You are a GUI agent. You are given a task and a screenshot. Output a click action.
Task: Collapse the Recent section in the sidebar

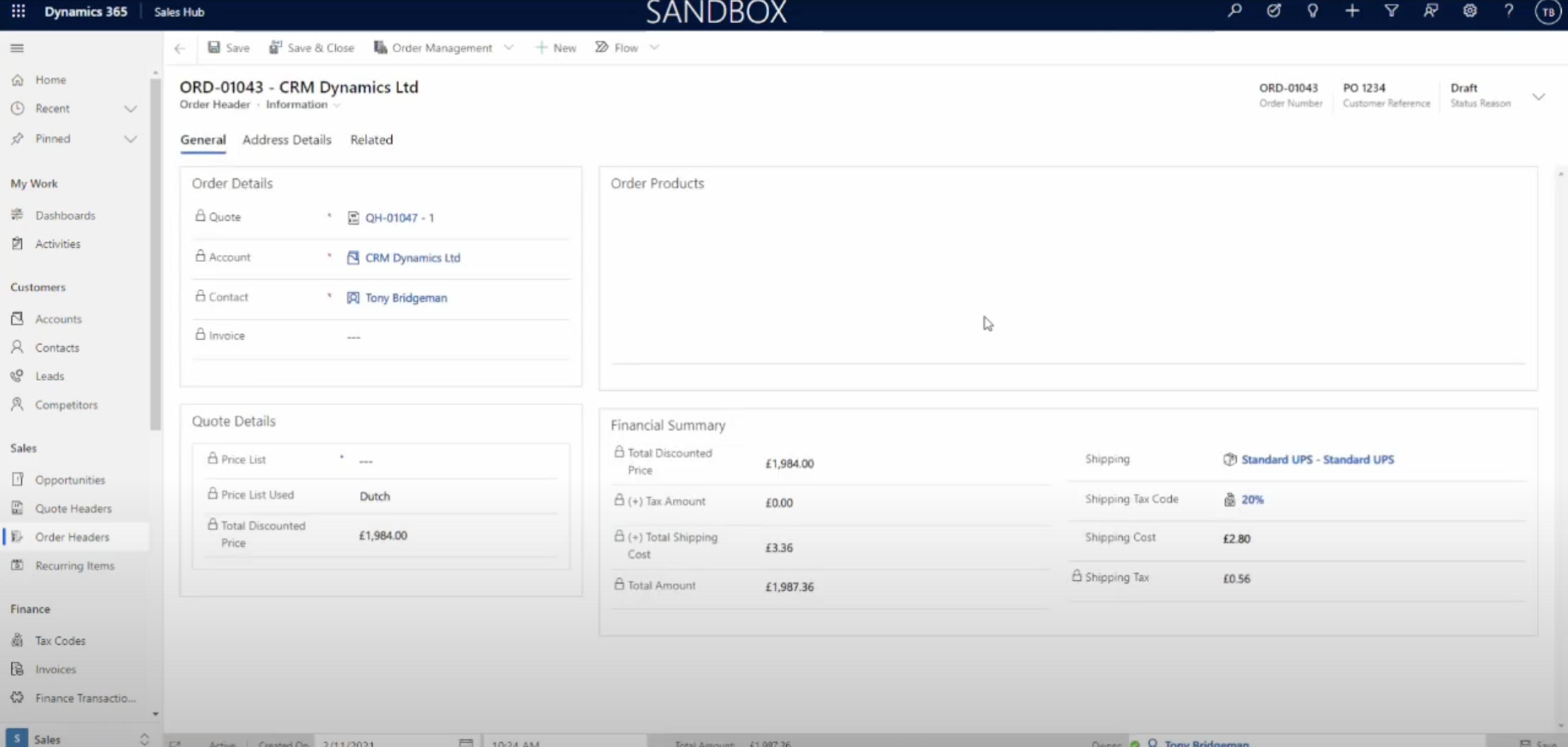(x=131, y=108)
